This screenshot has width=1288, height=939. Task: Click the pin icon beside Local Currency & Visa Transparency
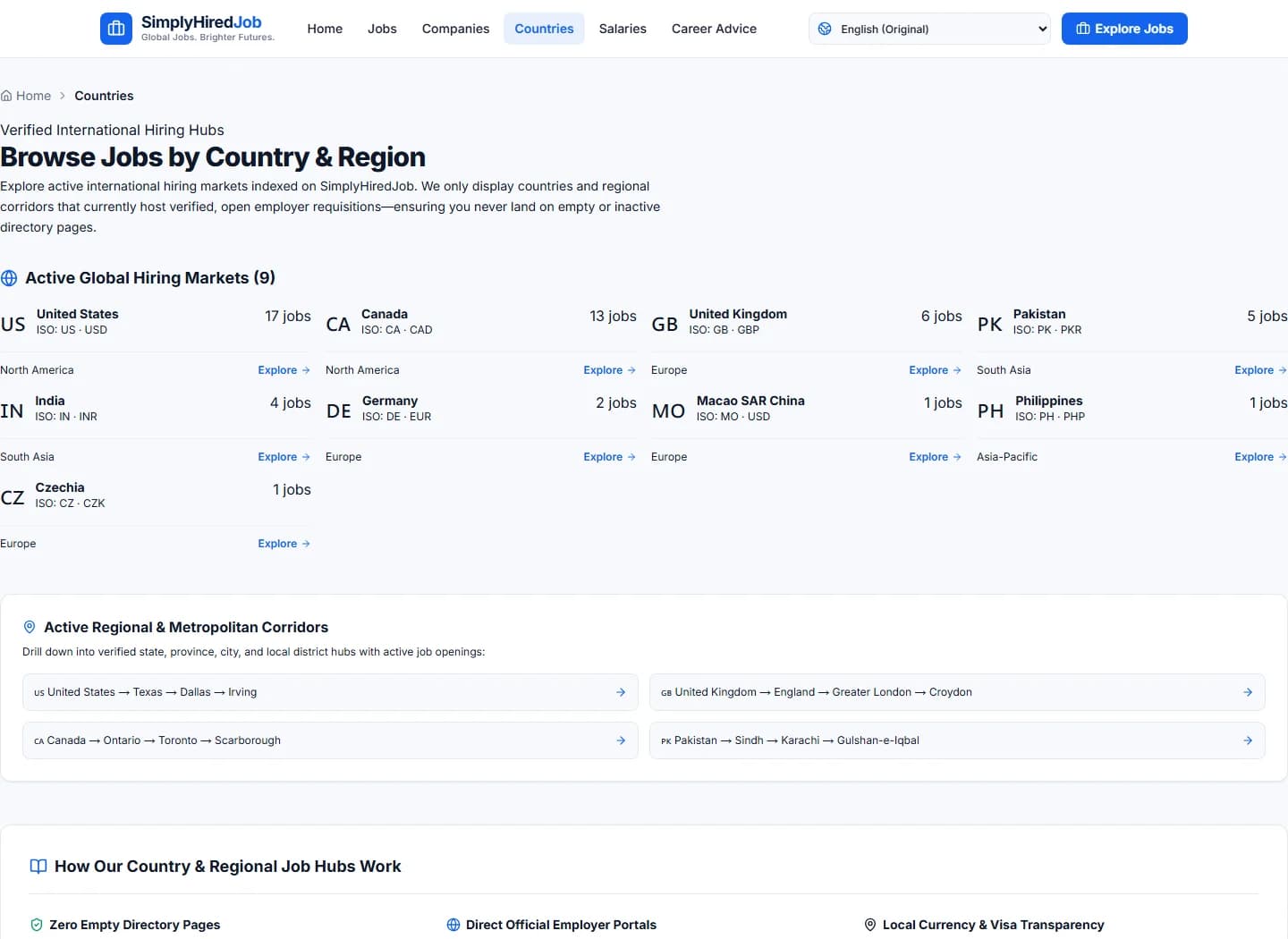coord(870,925)
